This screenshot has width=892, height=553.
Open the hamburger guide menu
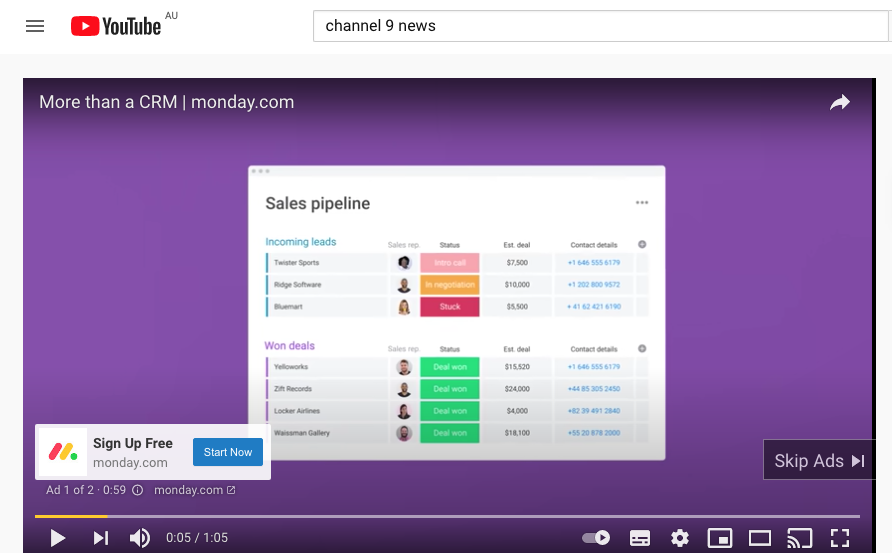pyautogui.click(x=35, y=26)
